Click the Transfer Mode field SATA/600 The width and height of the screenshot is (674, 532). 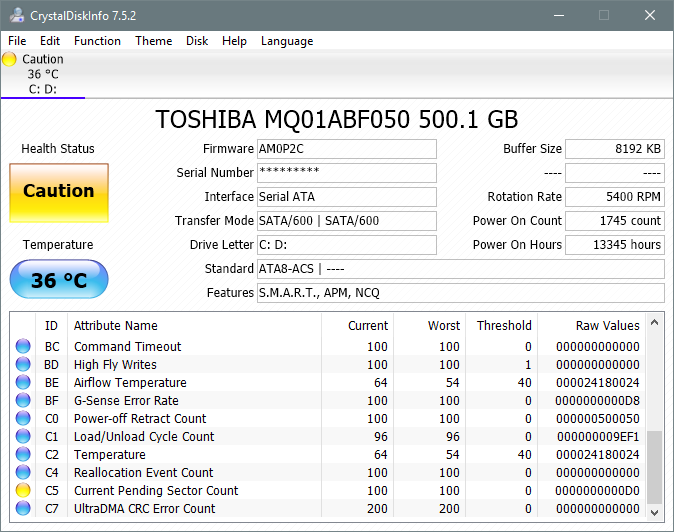347,221
